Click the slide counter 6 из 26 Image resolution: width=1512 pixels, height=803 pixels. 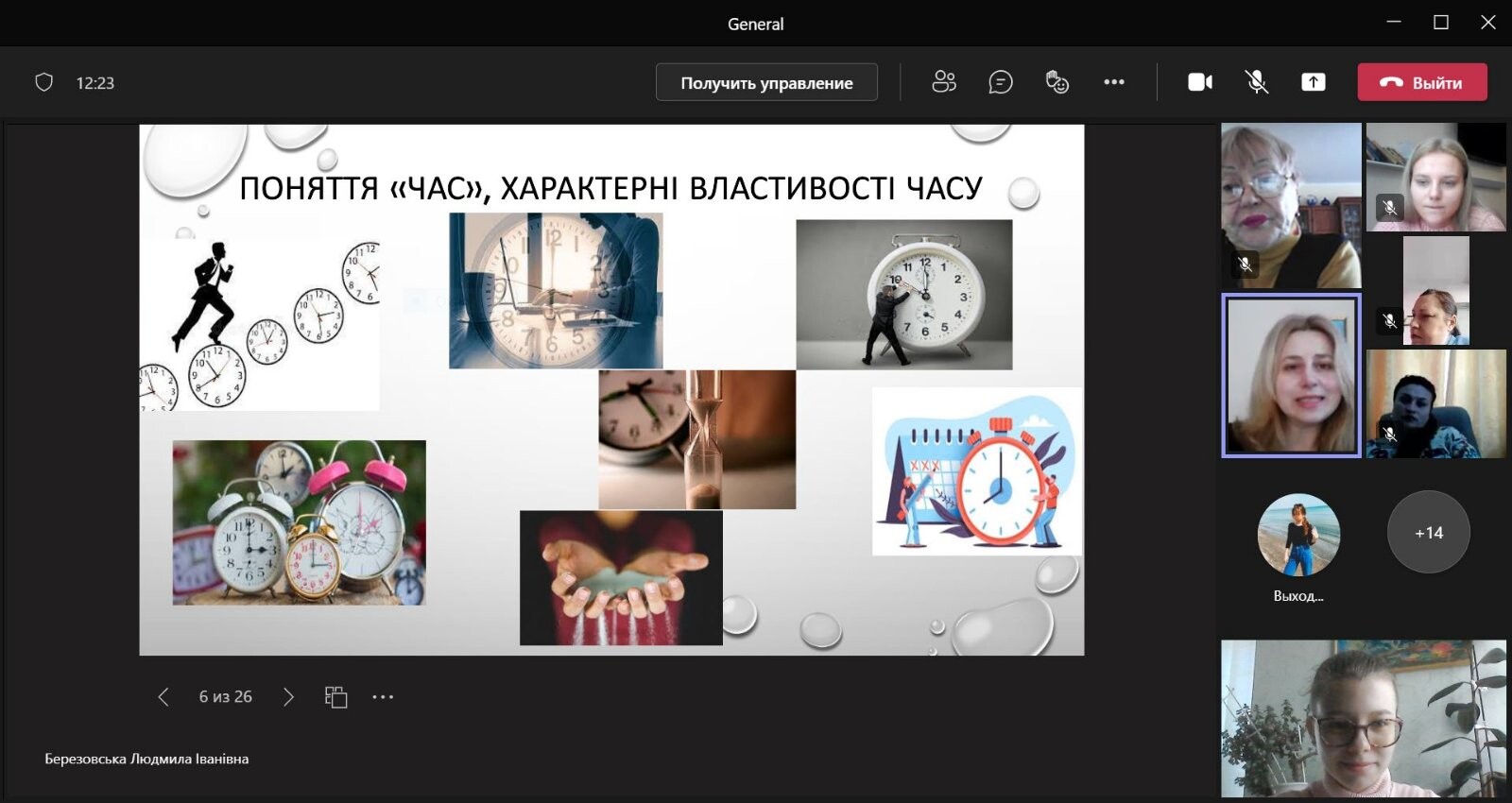point(226,697)
